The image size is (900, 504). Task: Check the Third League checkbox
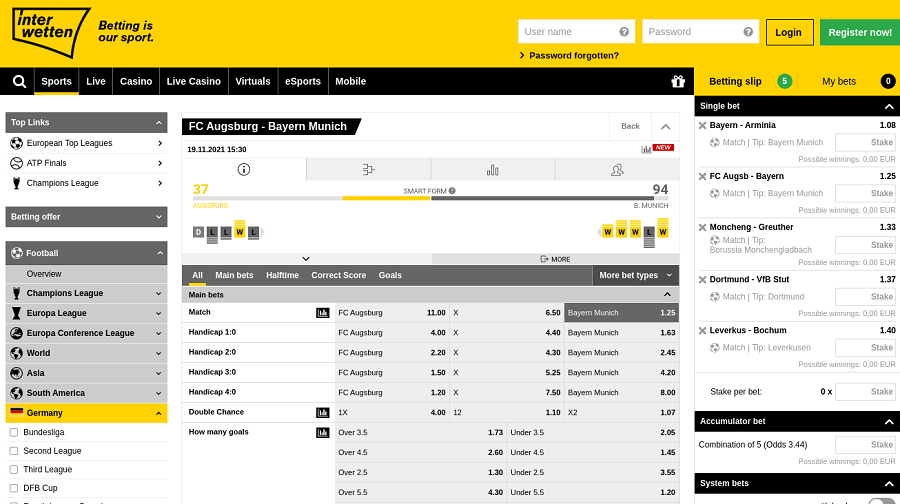(14, 470)
